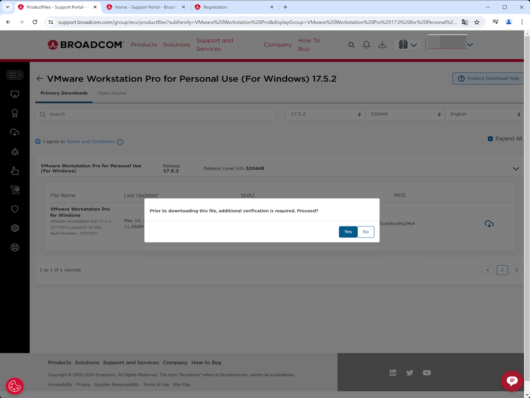Open a new browser tab

(x=285, y=7)
